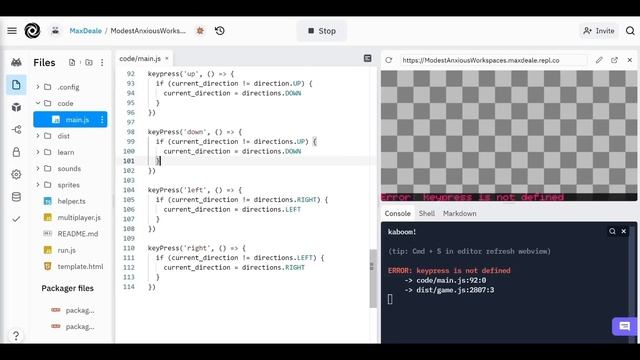This screenshot has height=360, width=640.
Task: Toggle the editor layout panel icon
Action: pyautogui.click(x=367, y=58)
